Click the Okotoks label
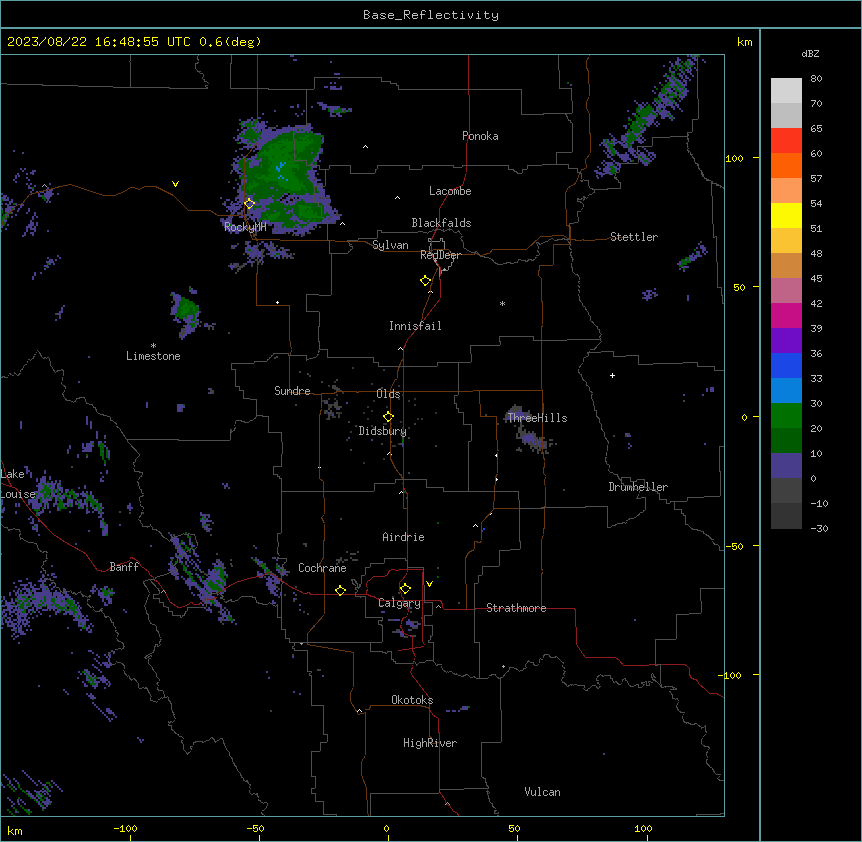The width and height of the screenshot is (862, 842). pyautogui.click(x=412, y=700)
